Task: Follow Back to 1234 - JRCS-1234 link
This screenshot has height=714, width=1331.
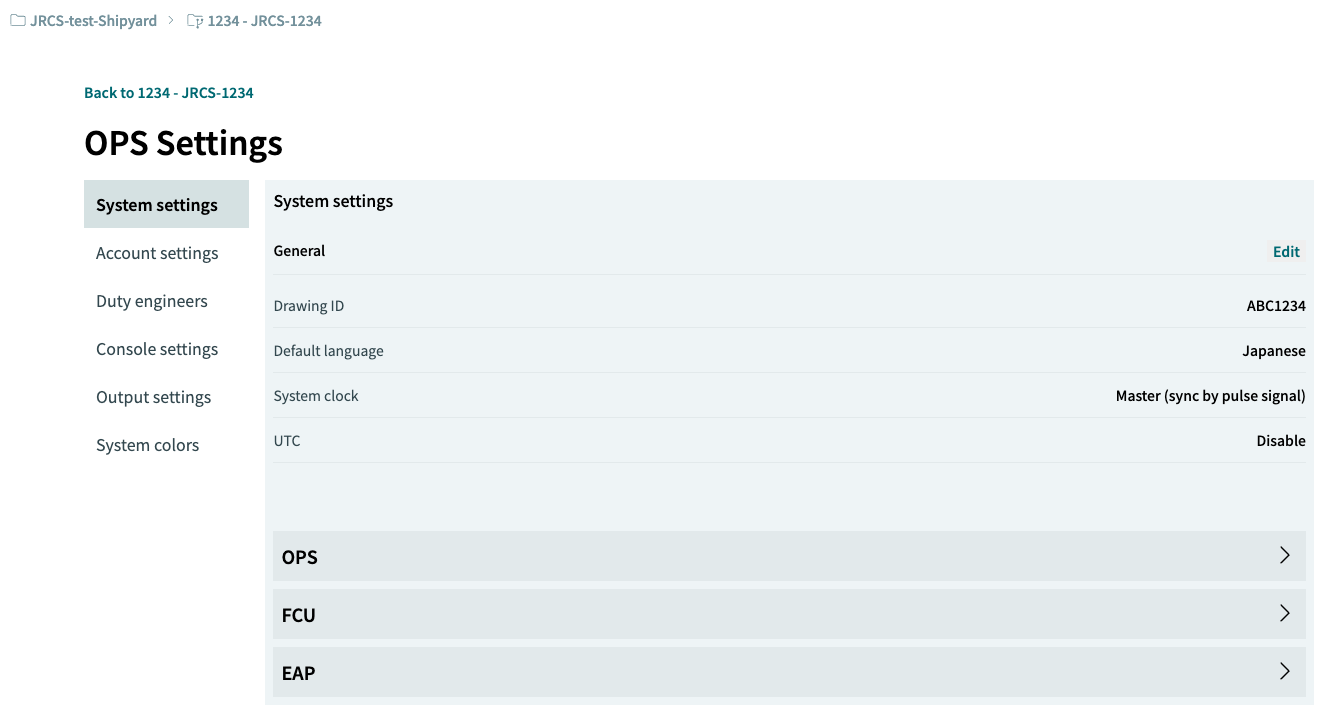Action: click(x=169, y=93)
